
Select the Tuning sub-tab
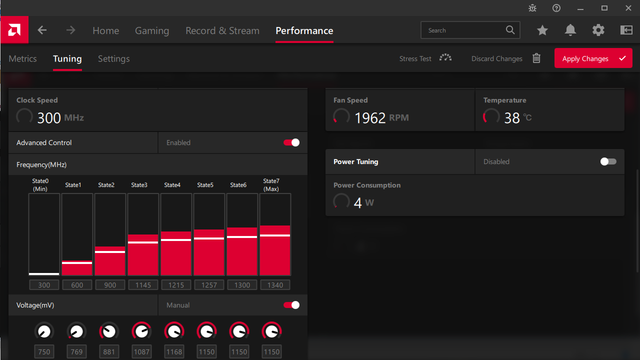tap(67, 59)
